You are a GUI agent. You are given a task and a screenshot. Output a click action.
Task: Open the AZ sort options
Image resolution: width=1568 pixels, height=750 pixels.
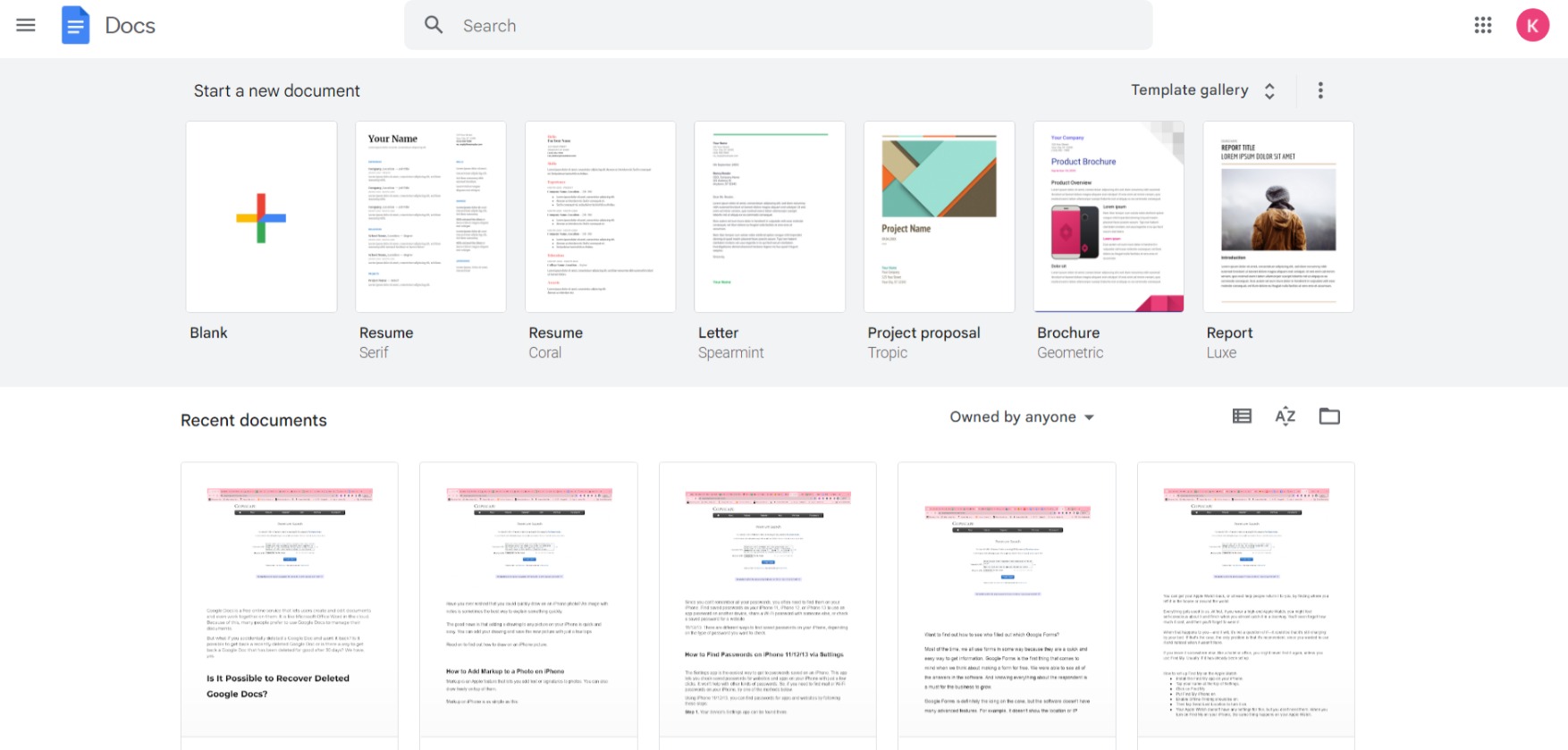(1285, 417)
